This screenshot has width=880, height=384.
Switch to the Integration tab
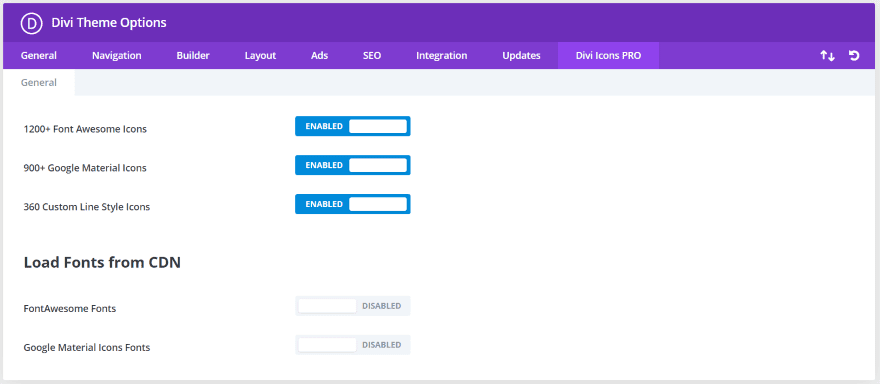[x=442, y=56]
